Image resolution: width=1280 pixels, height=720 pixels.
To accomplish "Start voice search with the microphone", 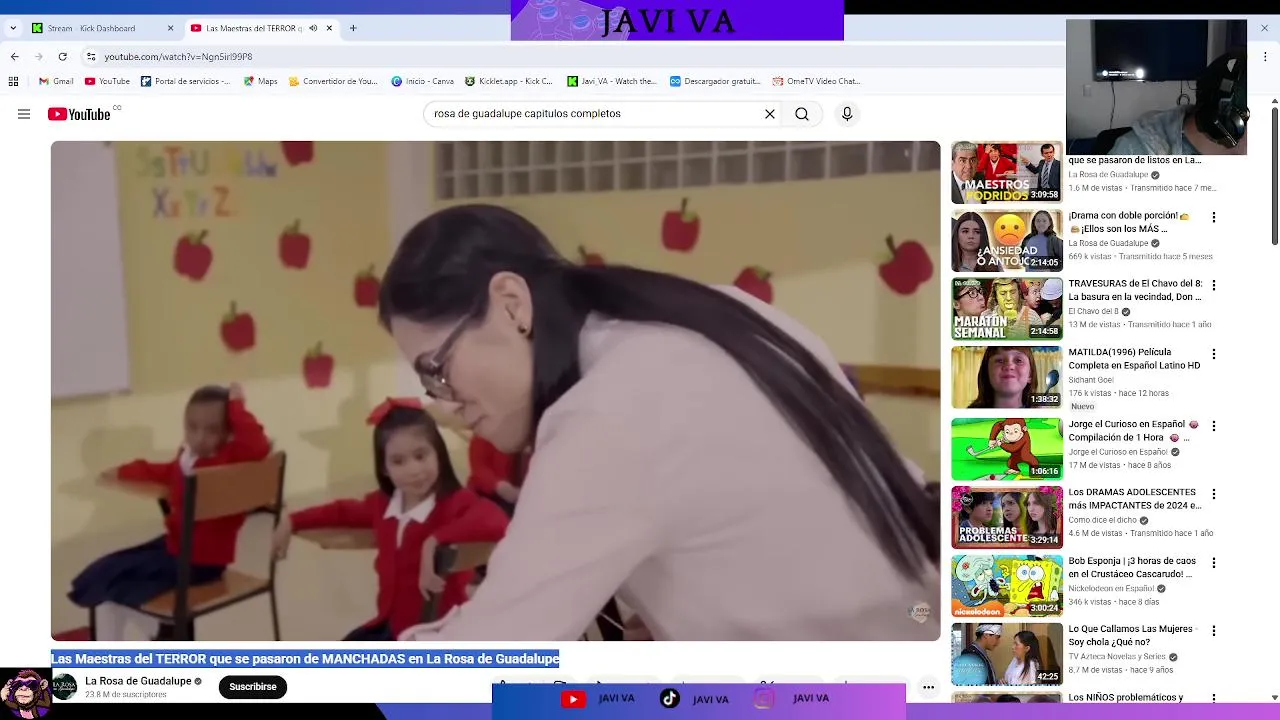I will pos(847,114).
